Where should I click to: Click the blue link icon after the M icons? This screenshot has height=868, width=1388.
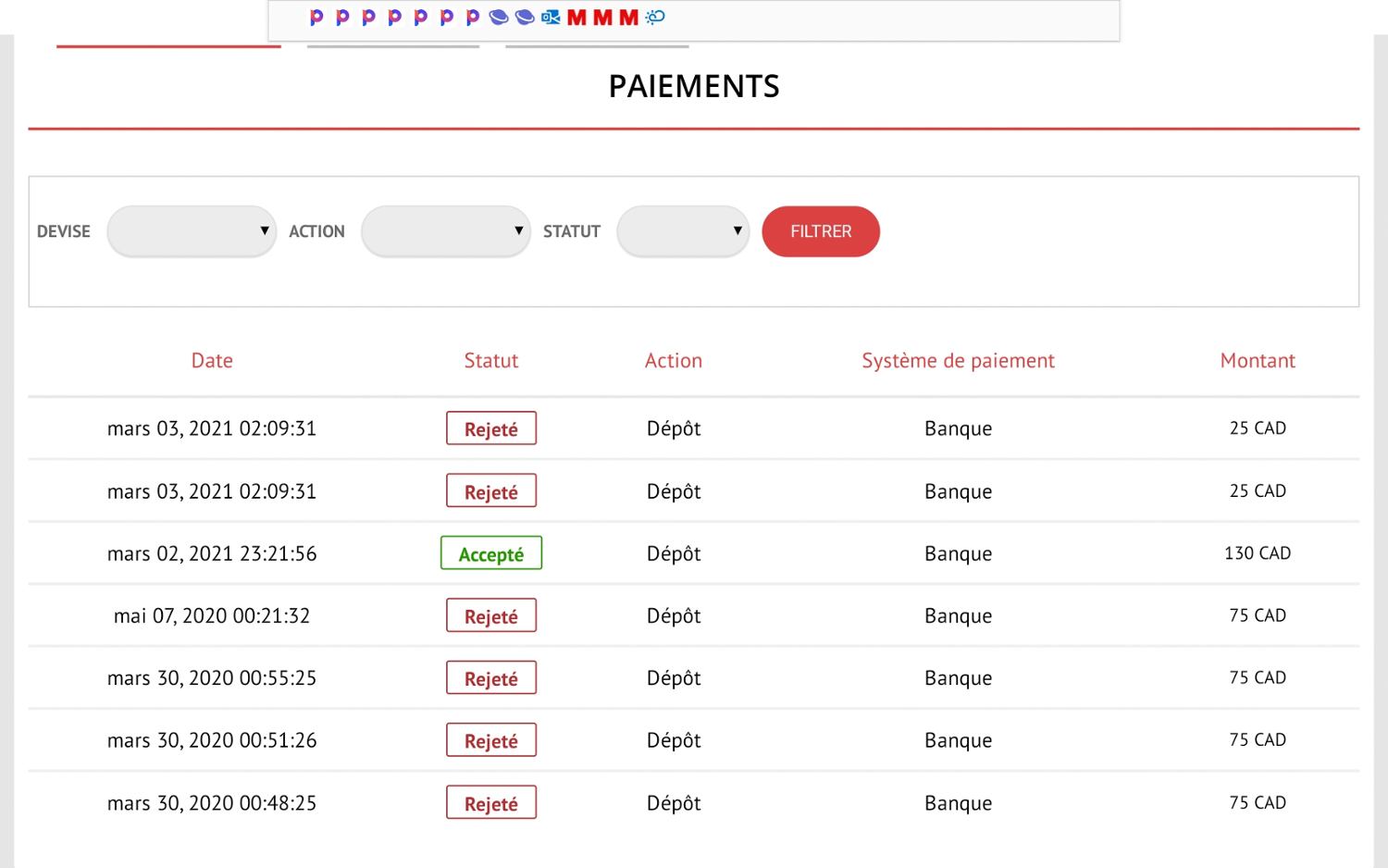[x=655, y=17]
